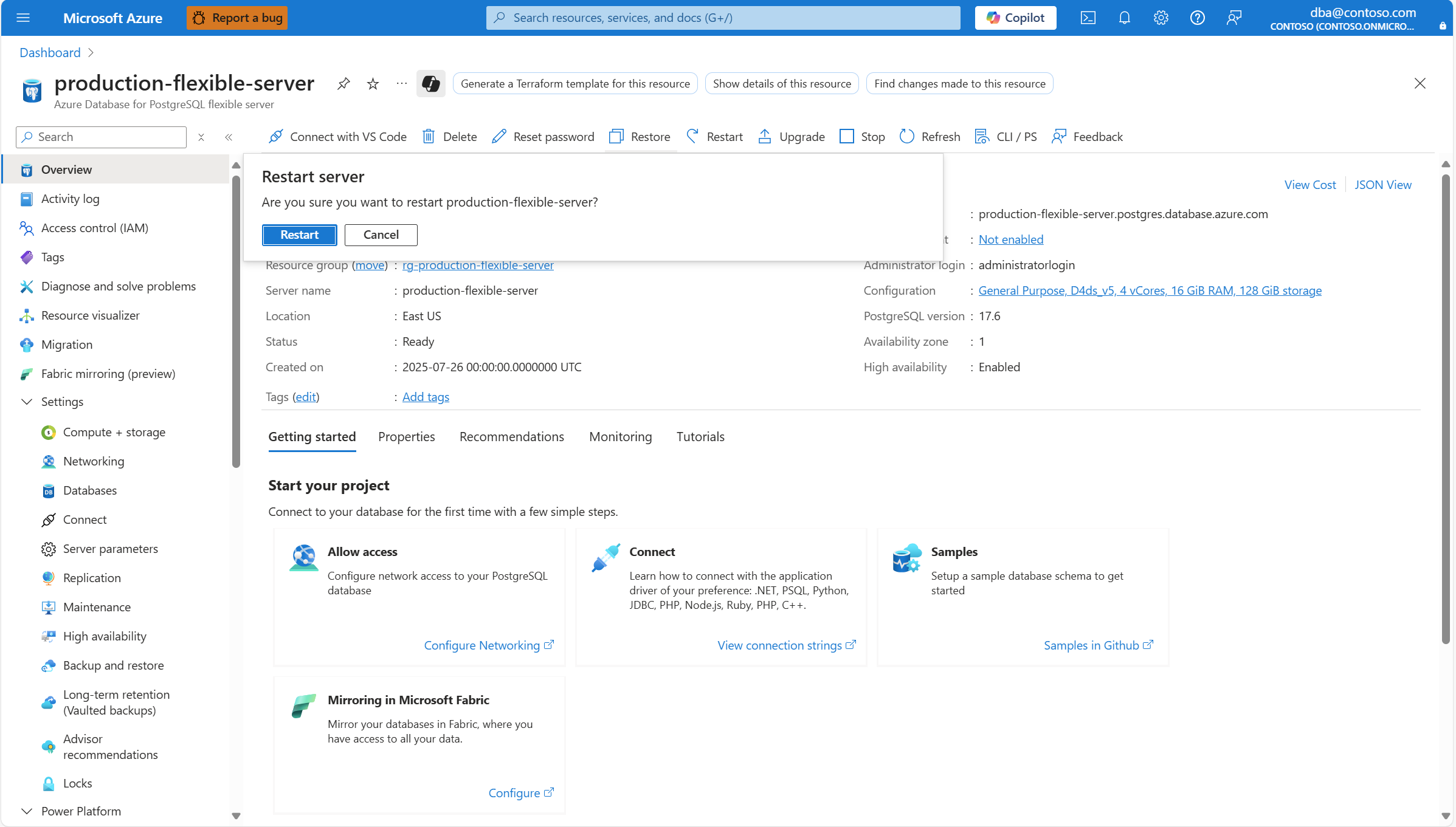Cancel the Restart server dialog
This screenshot has width=1456, height=827.
[x=381, y=235]
